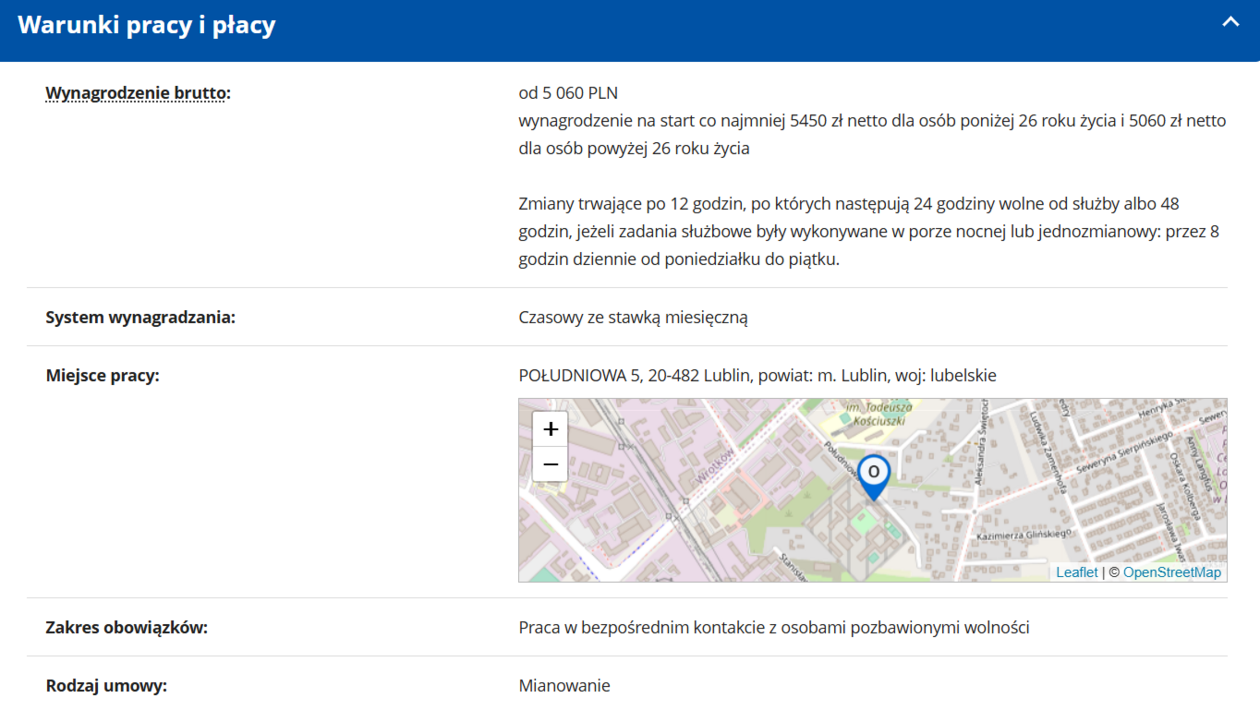Zoom in on the map
Screen dimensions: 1260x710
tap(550, 429)
